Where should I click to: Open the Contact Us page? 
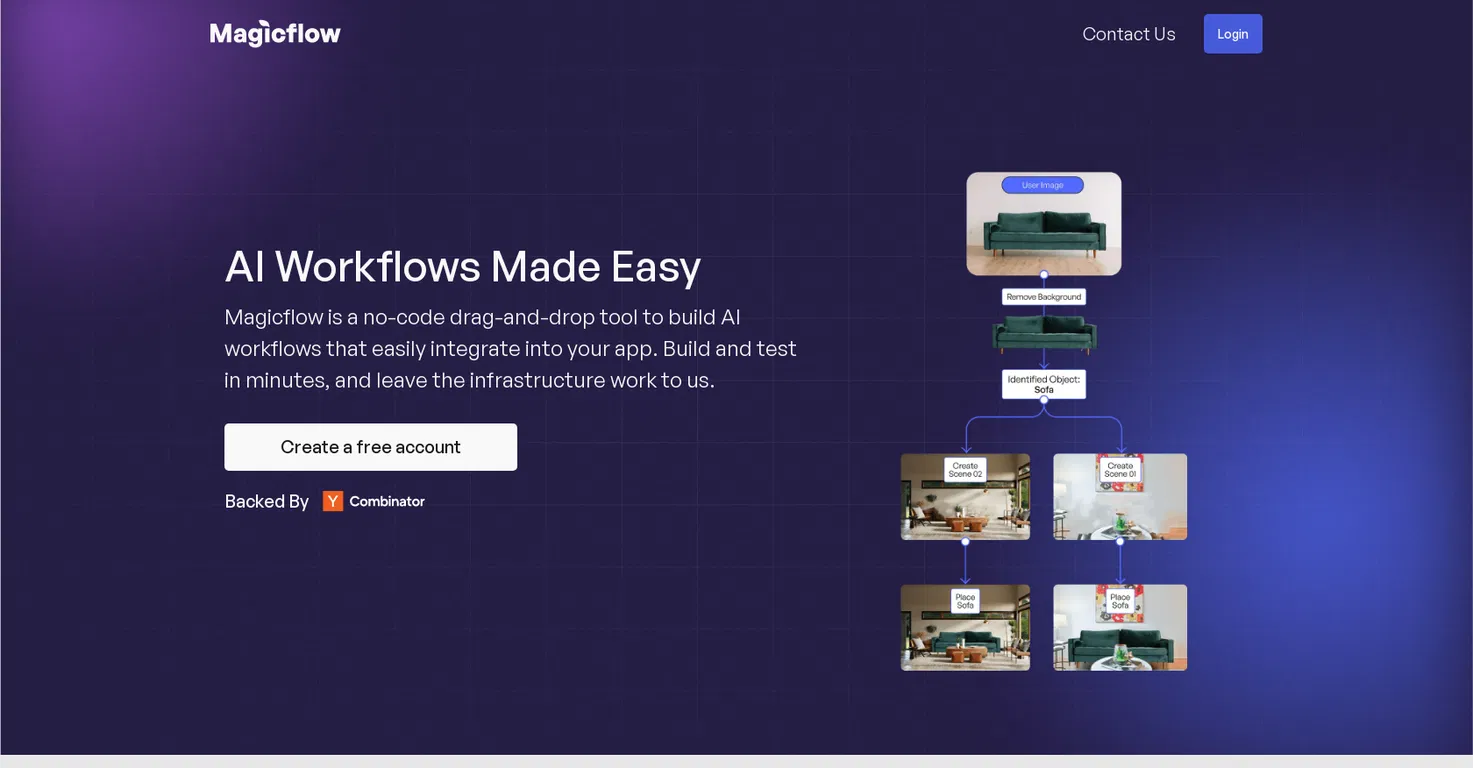pos(1129,34)
